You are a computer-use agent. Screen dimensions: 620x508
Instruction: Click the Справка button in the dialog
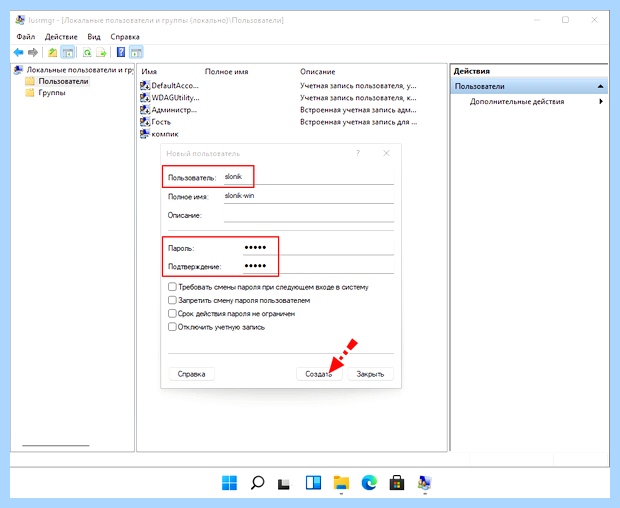(191, 374)
